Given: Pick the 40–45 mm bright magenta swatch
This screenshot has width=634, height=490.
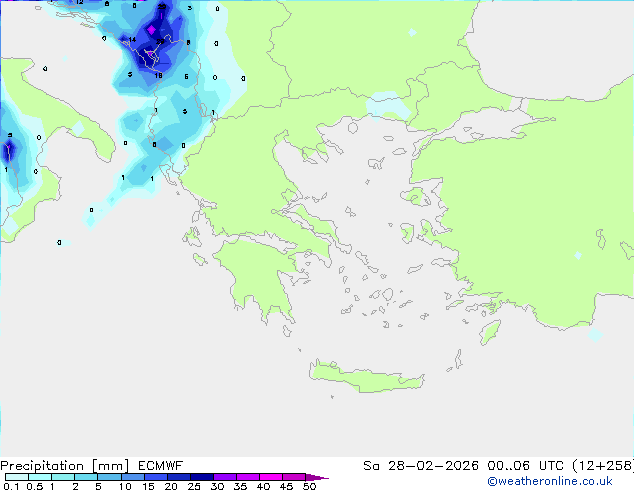Looking at the screenshot, I should pos(271,477).
